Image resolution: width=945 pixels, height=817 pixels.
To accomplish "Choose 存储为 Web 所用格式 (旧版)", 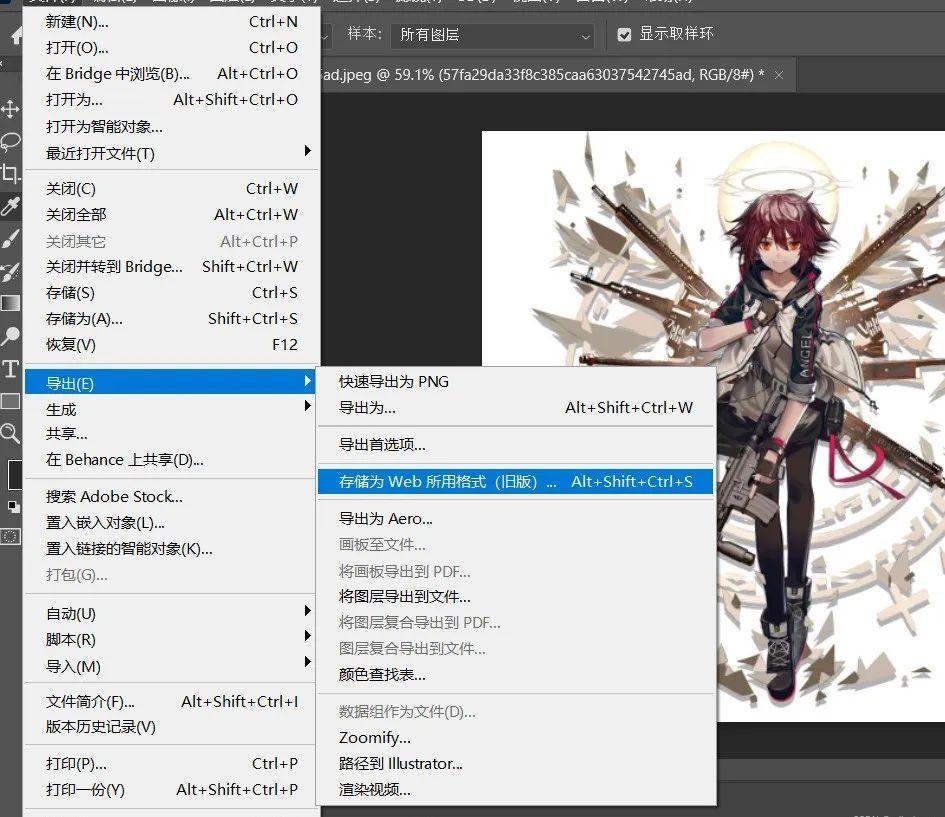I will (516, 481).
